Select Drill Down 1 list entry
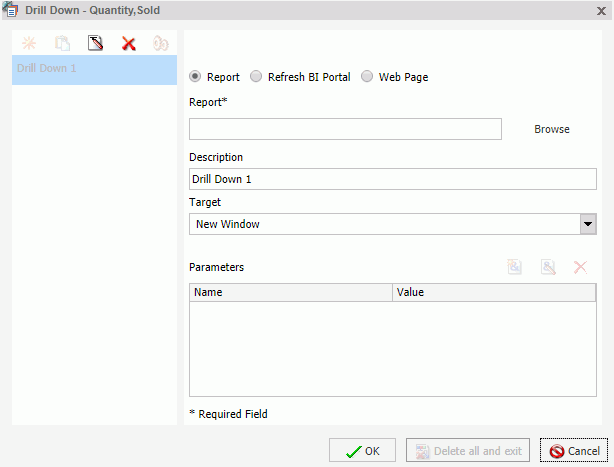Screen dimensions: 614x467 (x=94, y=70)
